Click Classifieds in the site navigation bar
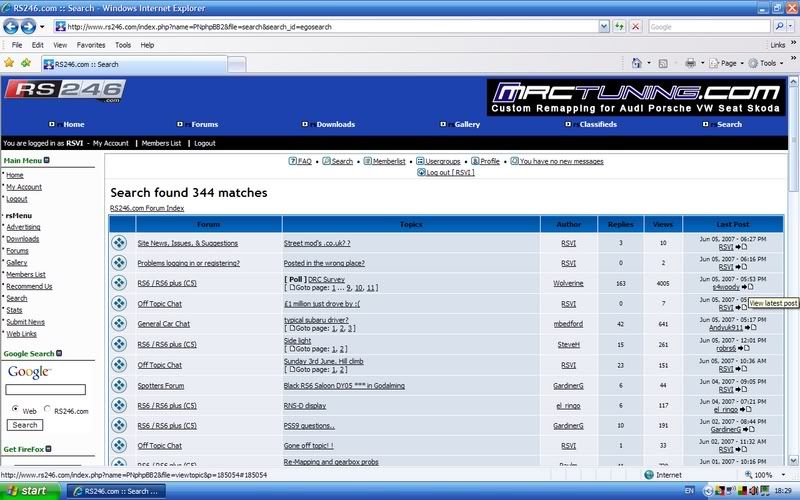Viewport: 800px width, 500px height. click(x=598, y=124)
